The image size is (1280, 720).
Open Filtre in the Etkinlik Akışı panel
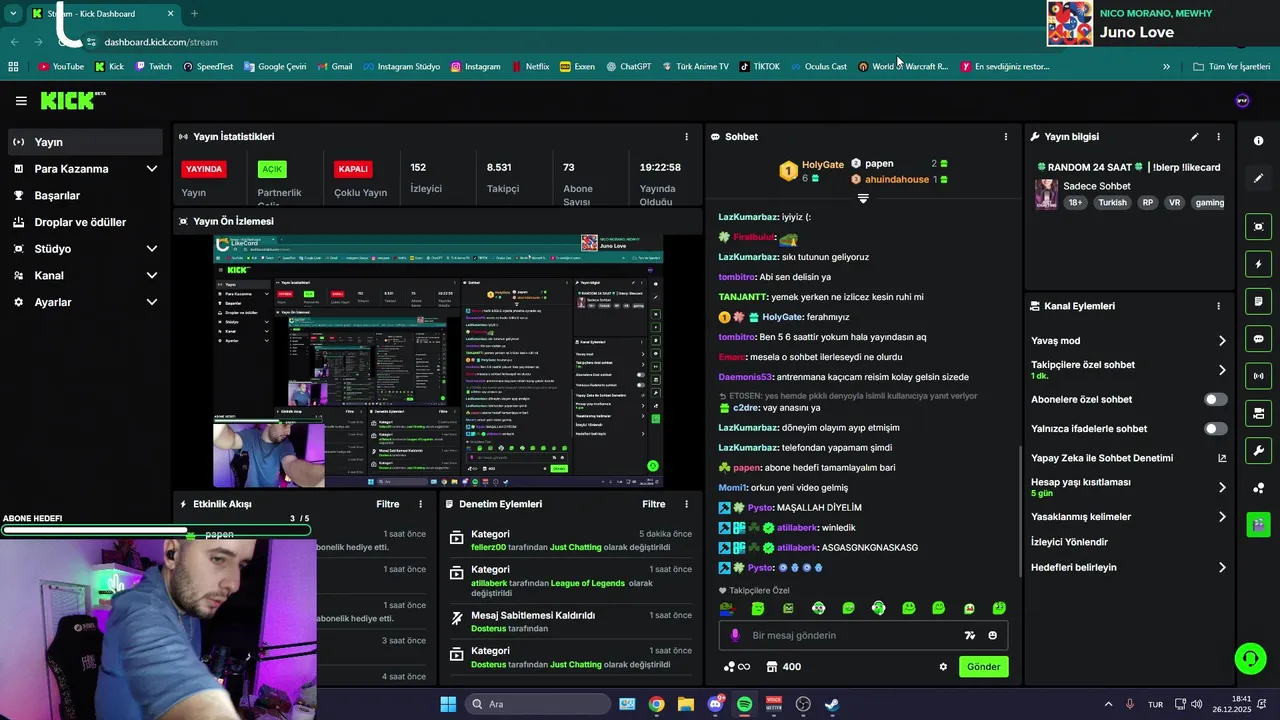coord(388,505)
